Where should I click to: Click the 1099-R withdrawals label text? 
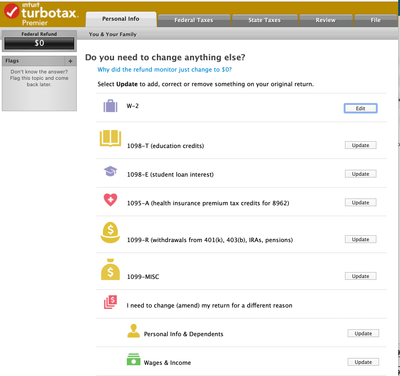(210, 240)
